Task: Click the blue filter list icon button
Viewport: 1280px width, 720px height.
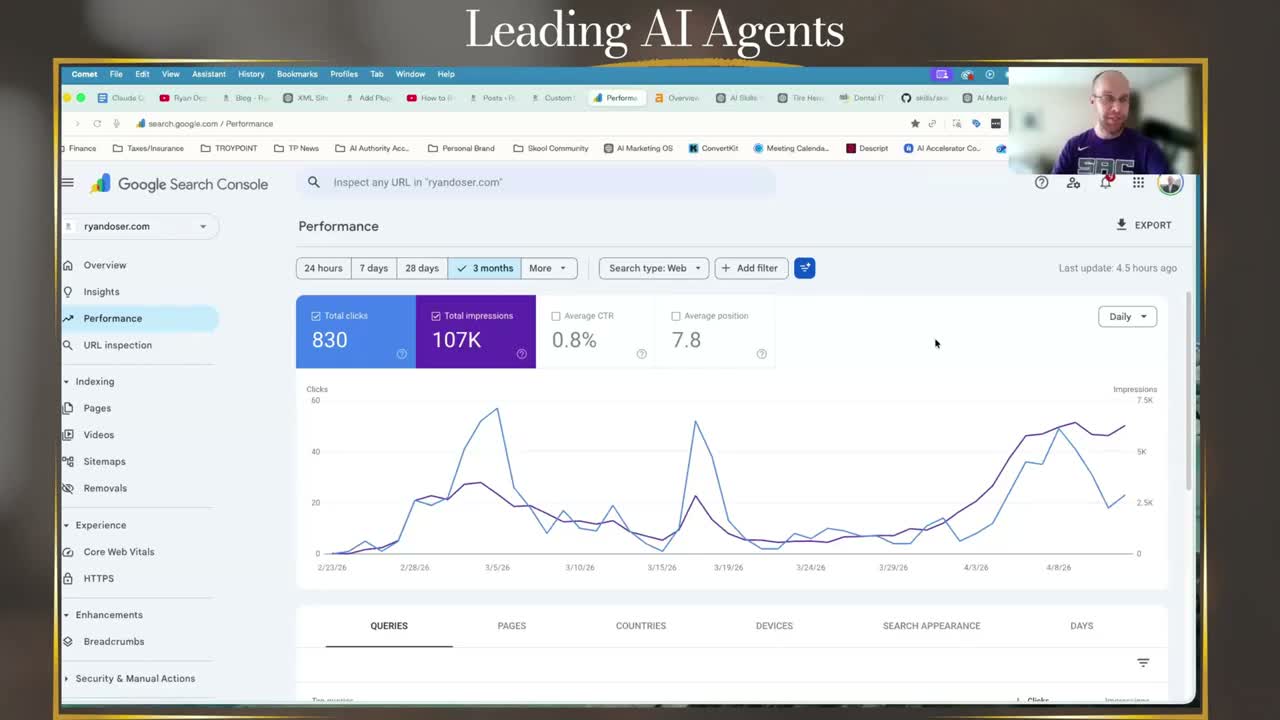Action: [805, 268]
